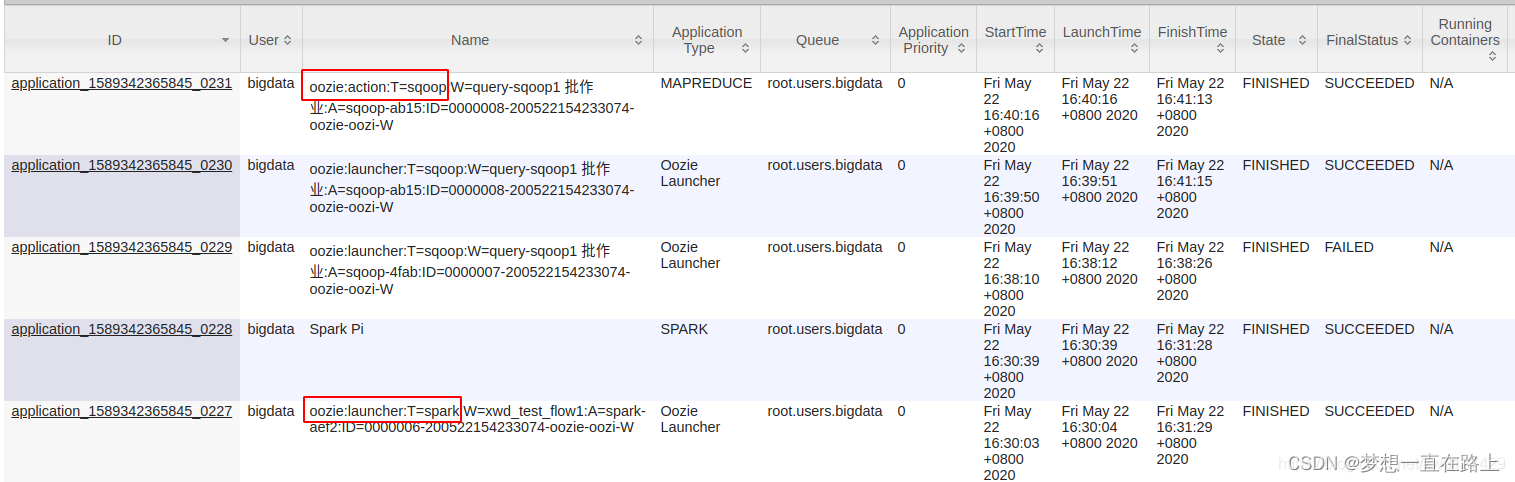Screen dimensions: 1515x482
Task: Open application_1589342365845_0228 link
Action: [121, 329]
